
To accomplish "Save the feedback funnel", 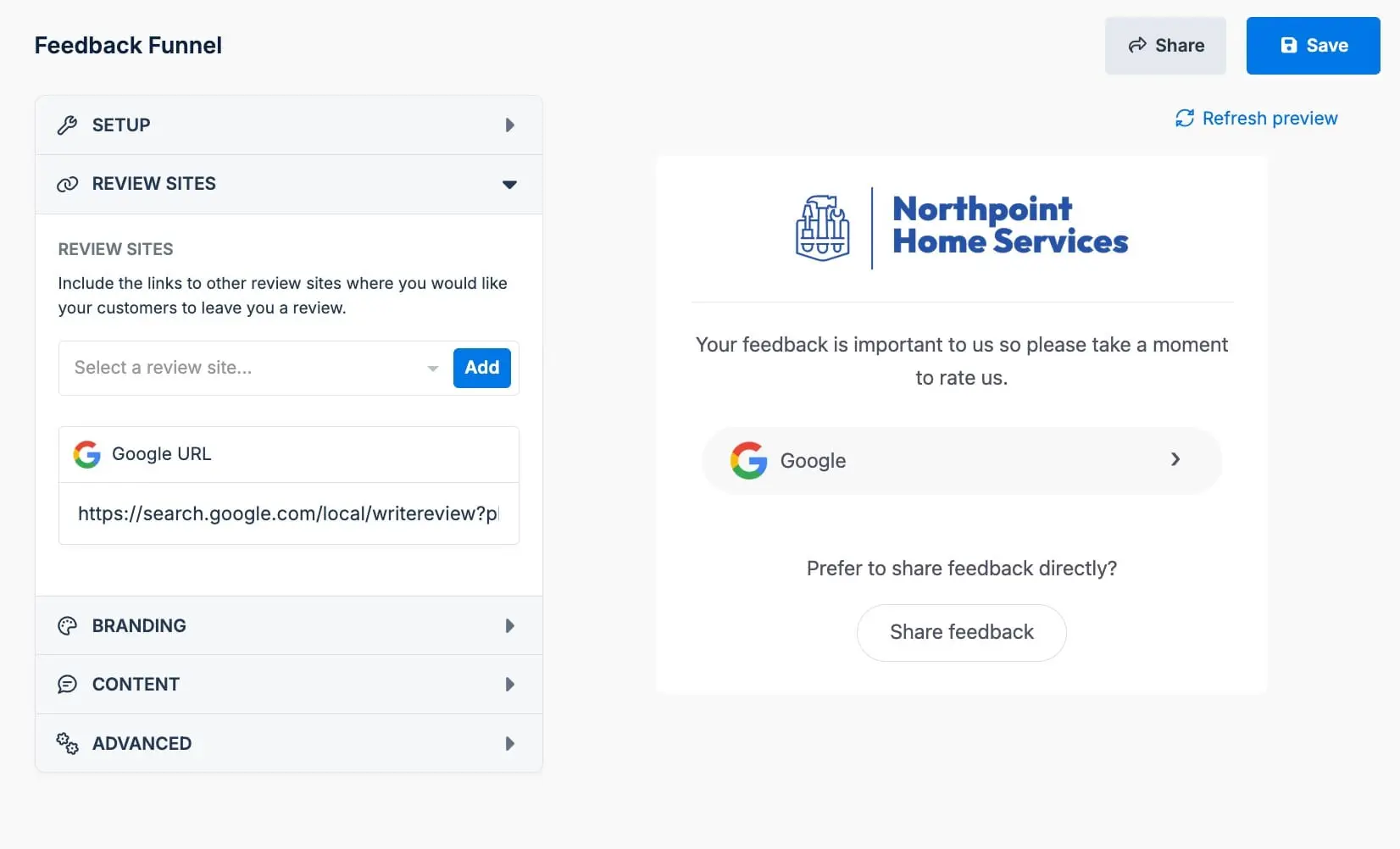I will (x=1313, y=46).
